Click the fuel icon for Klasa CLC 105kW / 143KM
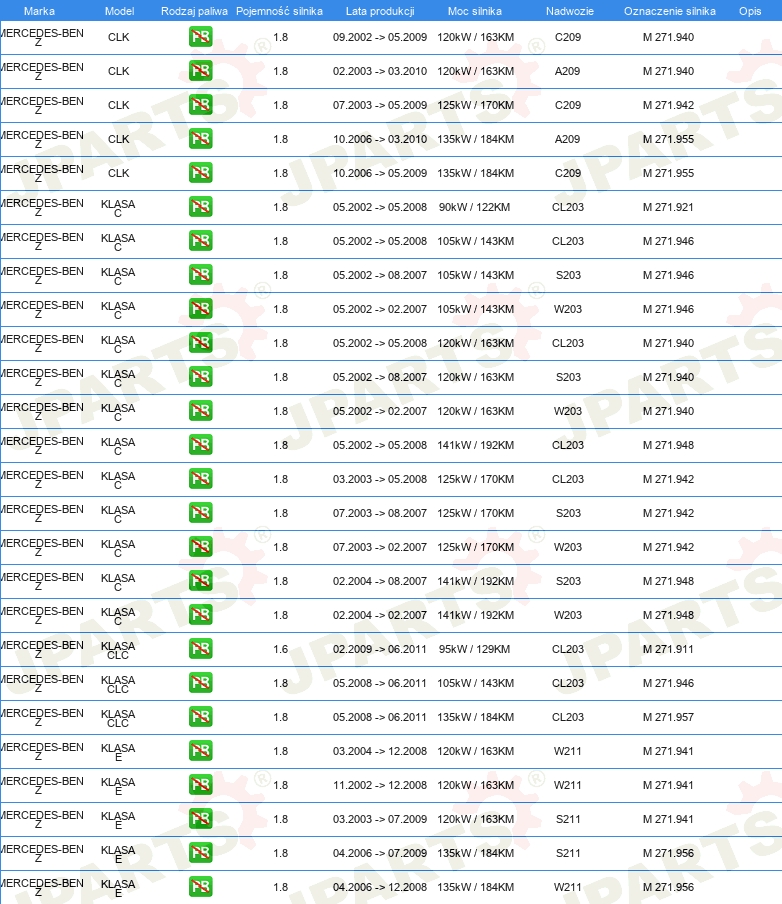 point(201,683)
